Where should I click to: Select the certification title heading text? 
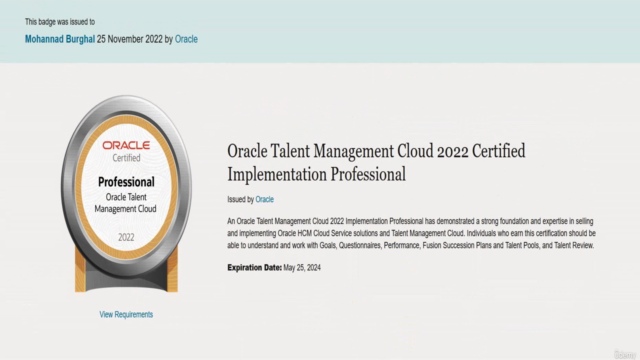(376, 162)
